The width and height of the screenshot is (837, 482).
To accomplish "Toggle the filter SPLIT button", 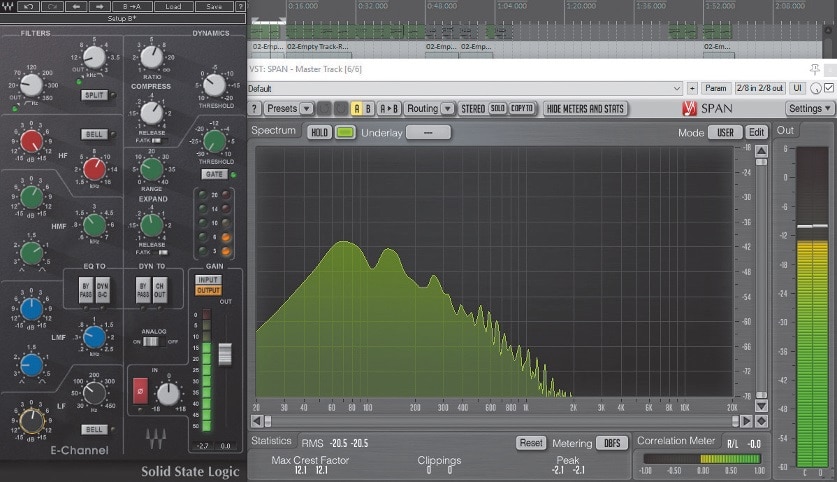I will click(94, 95).
